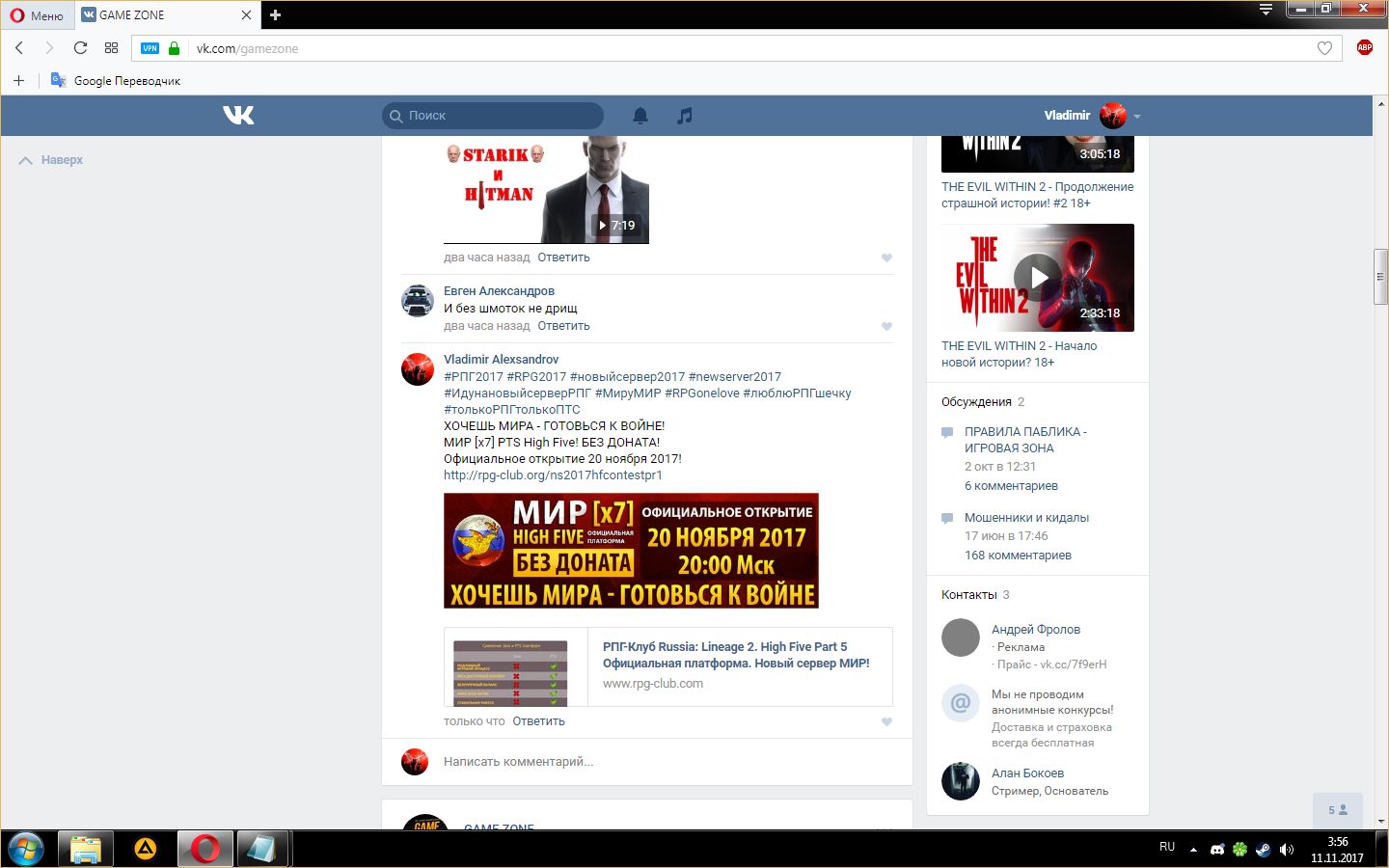Open the Windows Start button

point(26,849)
